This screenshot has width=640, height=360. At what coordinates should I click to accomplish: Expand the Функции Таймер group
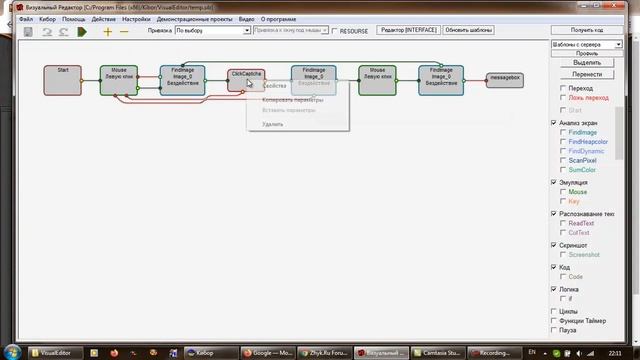[554, 321]
